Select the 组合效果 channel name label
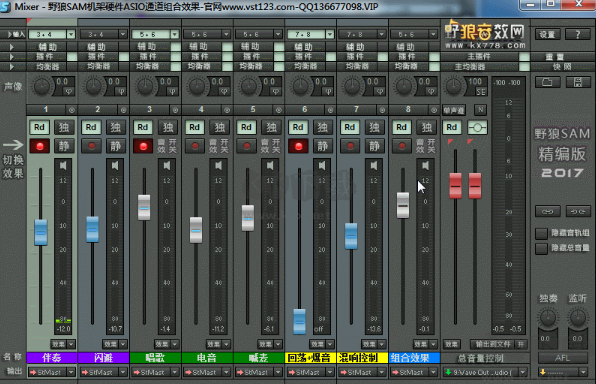The height and width of the screenshot is (384, 596). click(x=414, y=358)
